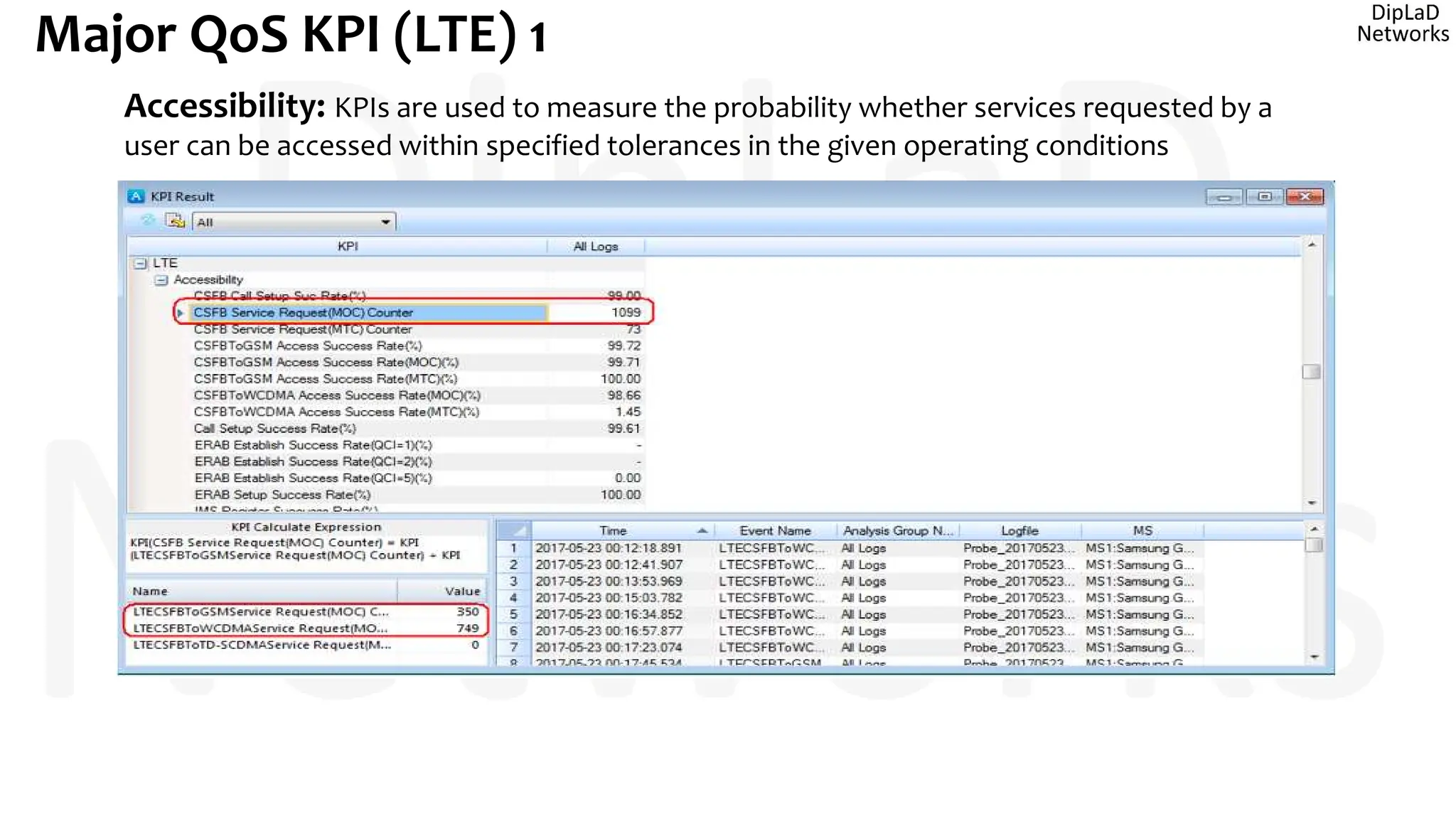Click the refresh icon in the KPI toolbar
Viewport: 1456px width, 819px height.
[x=148, y=220]
